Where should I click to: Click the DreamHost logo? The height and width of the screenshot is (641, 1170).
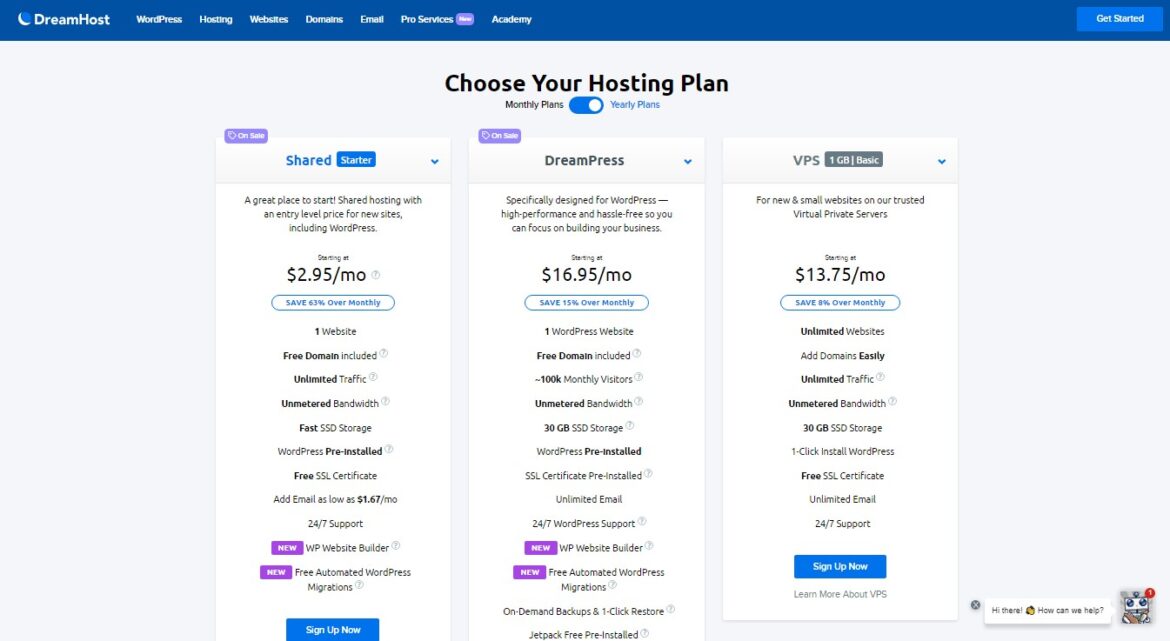coord(64,19)
